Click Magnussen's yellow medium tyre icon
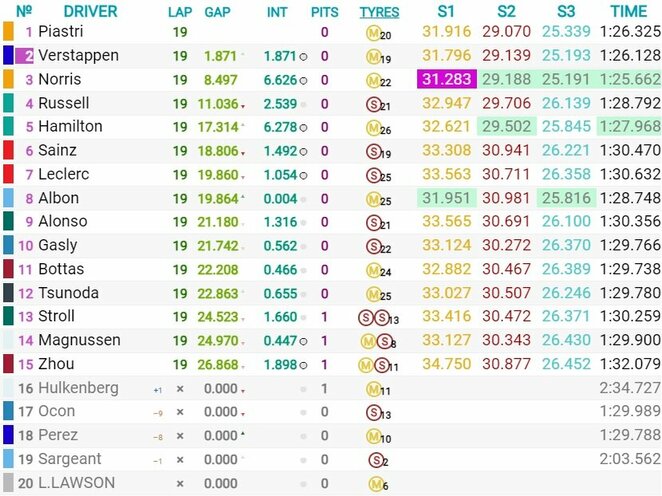This screenshot has width=662, height=496. coord(367,340)
